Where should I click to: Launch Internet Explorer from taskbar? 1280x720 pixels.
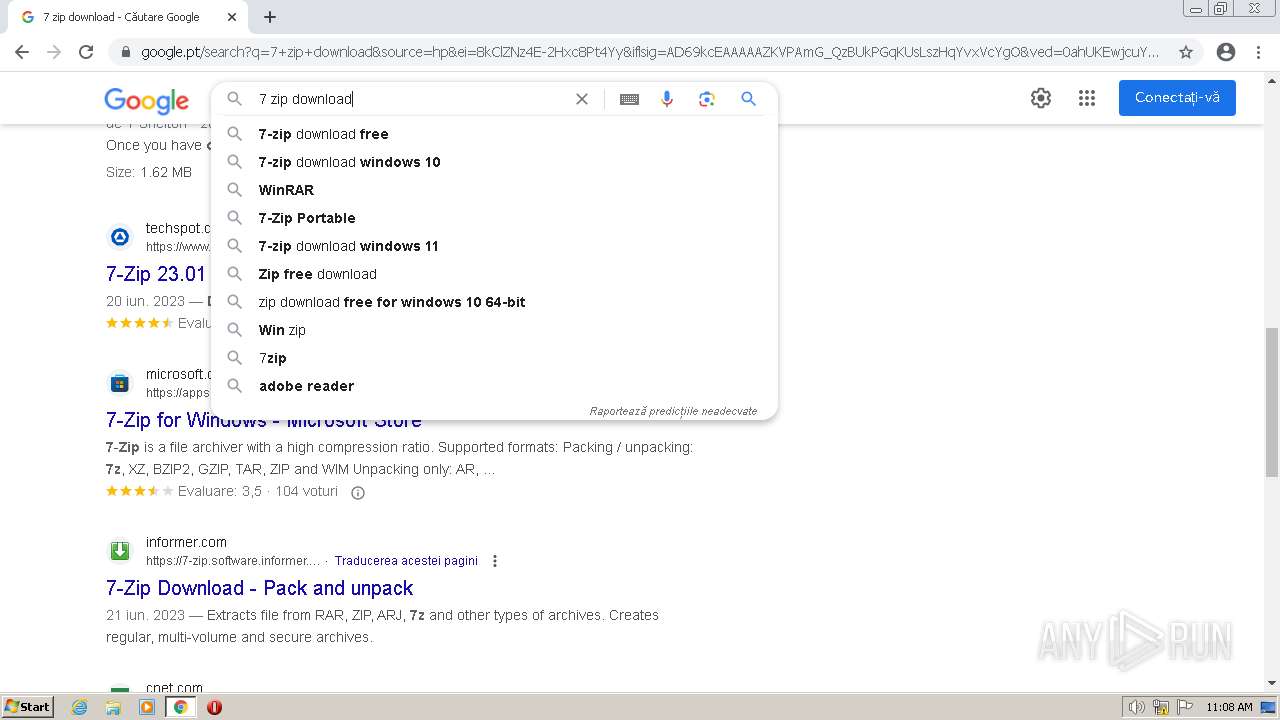[80, 707]
